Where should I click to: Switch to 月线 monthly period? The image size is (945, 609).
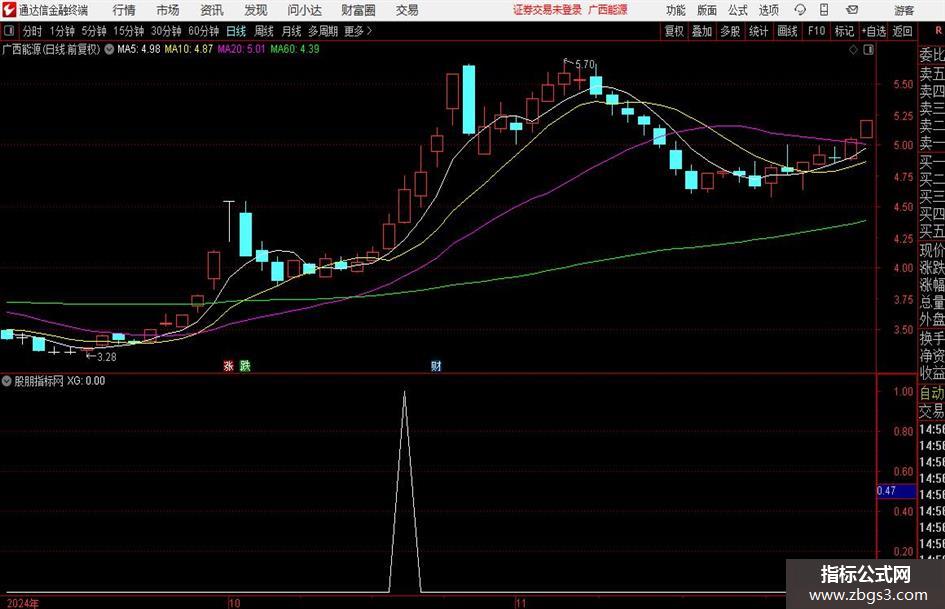pos(291,31)
